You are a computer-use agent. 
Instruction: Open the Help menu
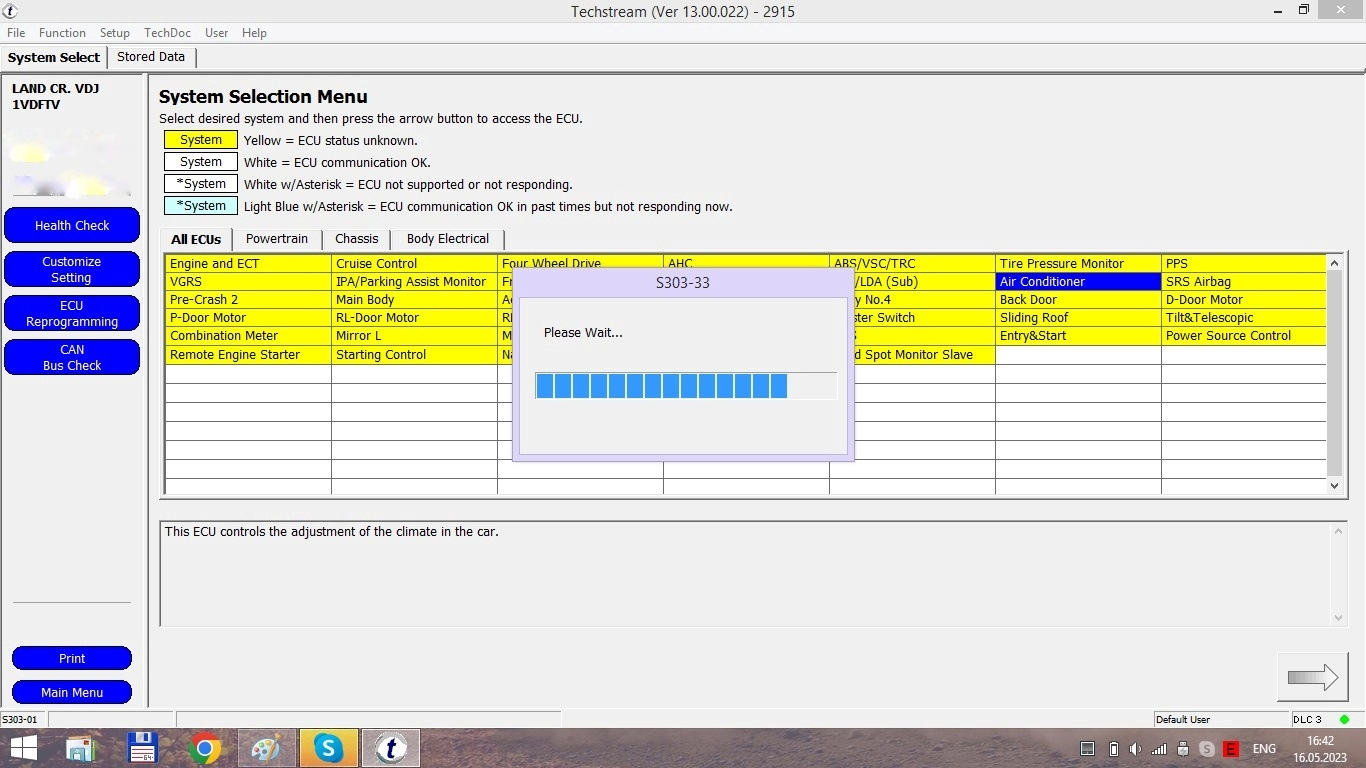[x=254, y=33]
